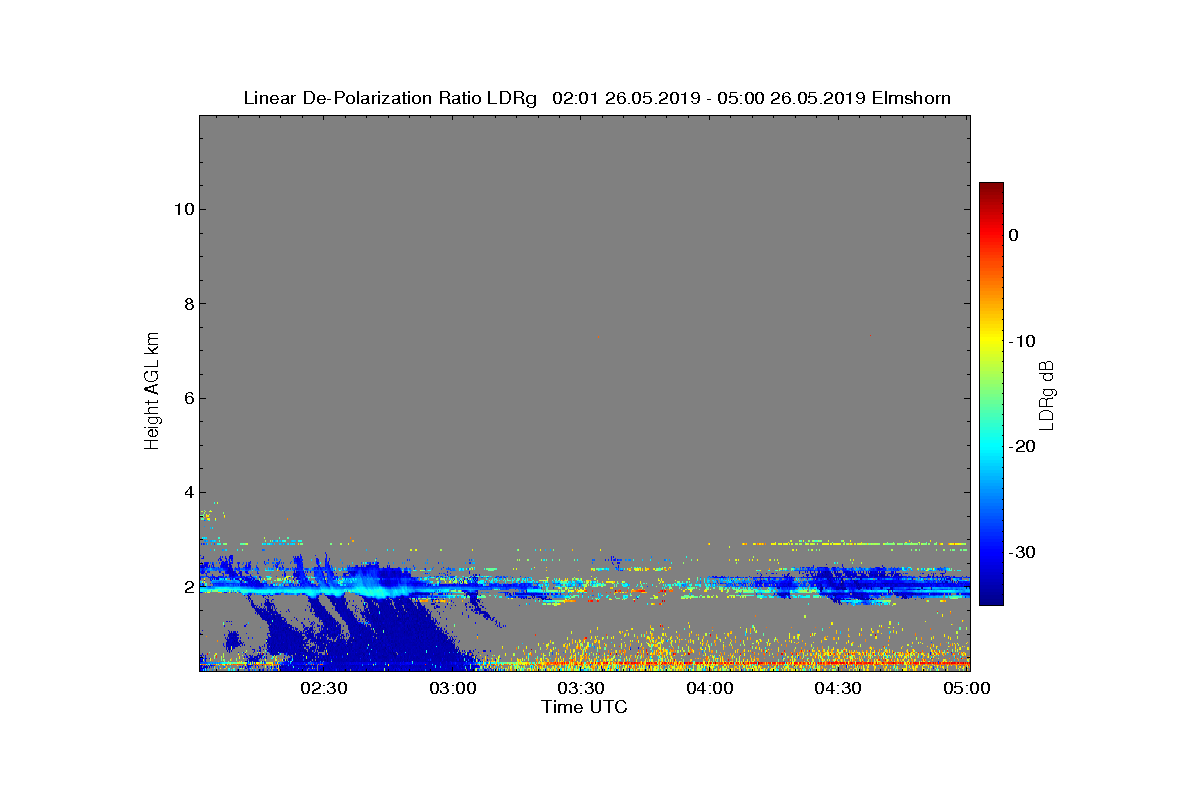
Task: Click the 0 dB colorbar label
Action: [1013, 235]
